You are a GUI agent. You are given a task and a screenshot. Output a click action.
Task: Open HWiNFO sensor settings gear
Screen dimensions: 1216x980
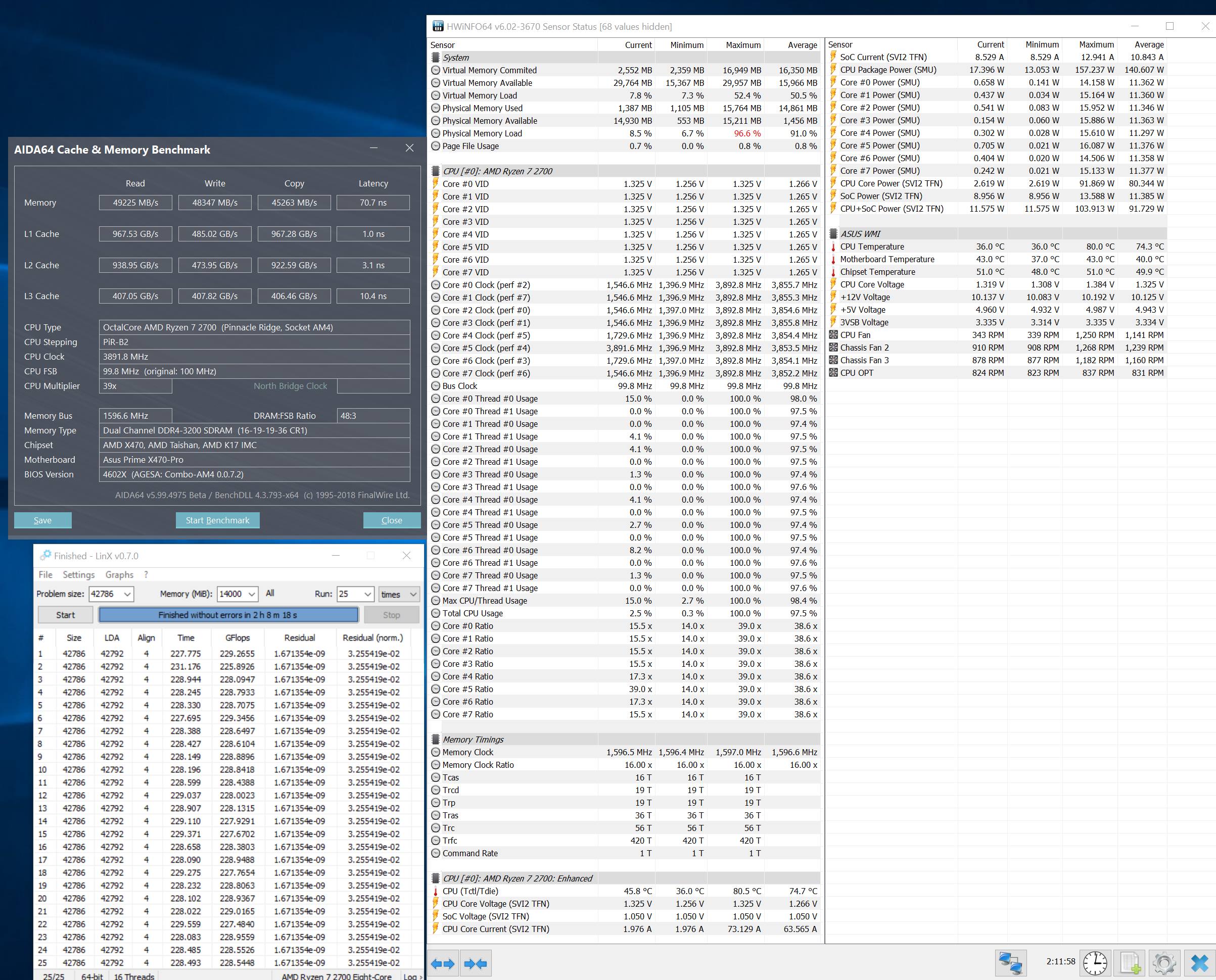tap(1164, 962)
